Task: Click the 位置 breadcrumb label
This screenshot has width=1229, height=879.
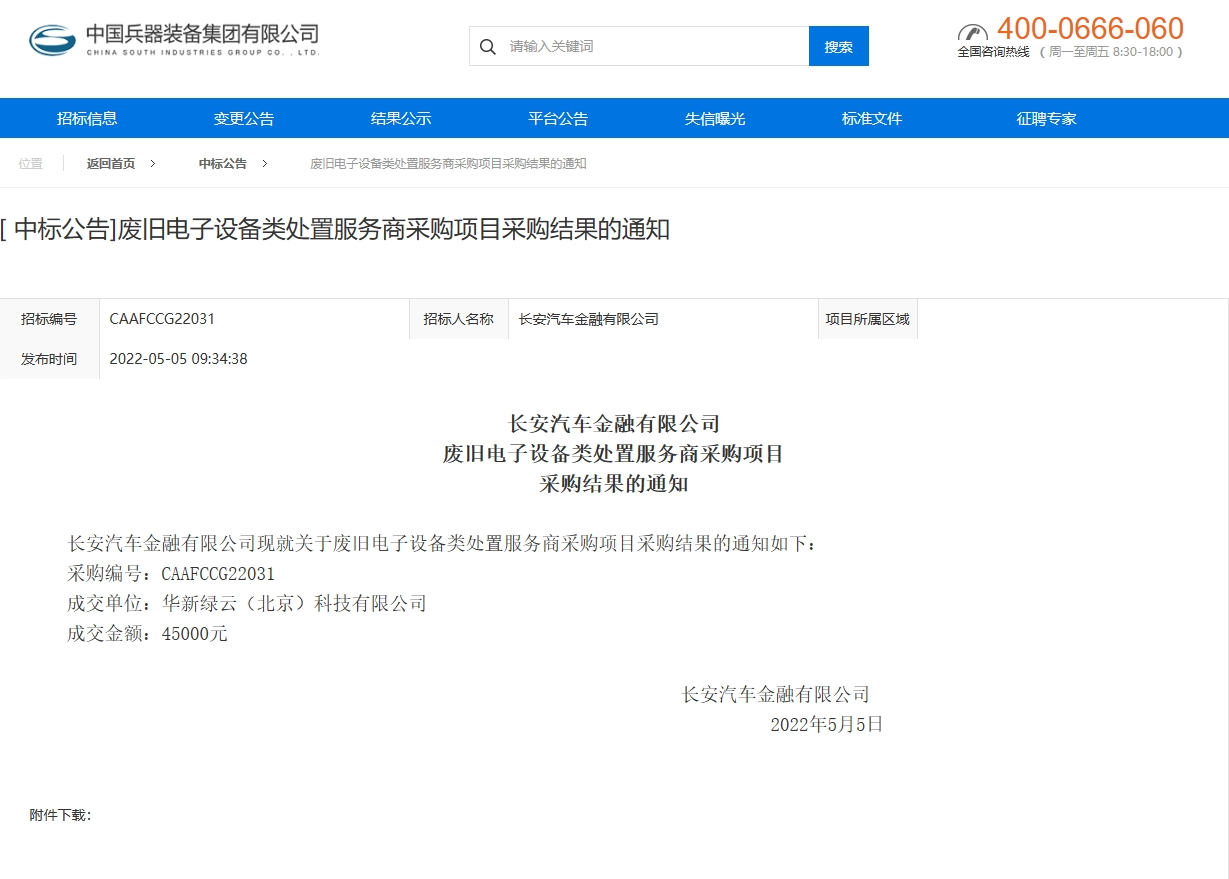Action: point(31,163)
